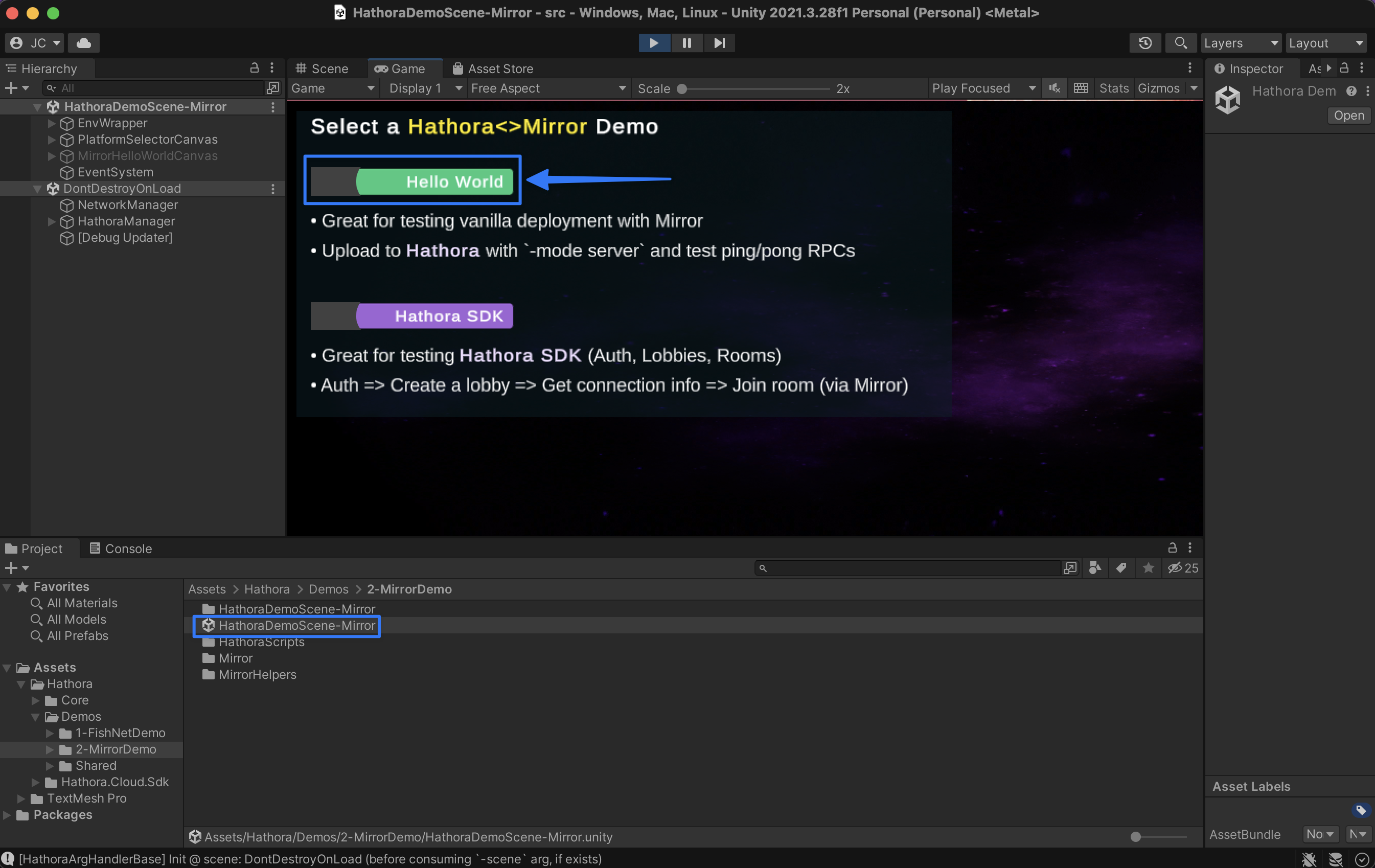Open the Free Aspect dropdown
Image resolution: width=1375 pixels, height=868 pixels.
(548, 88)
